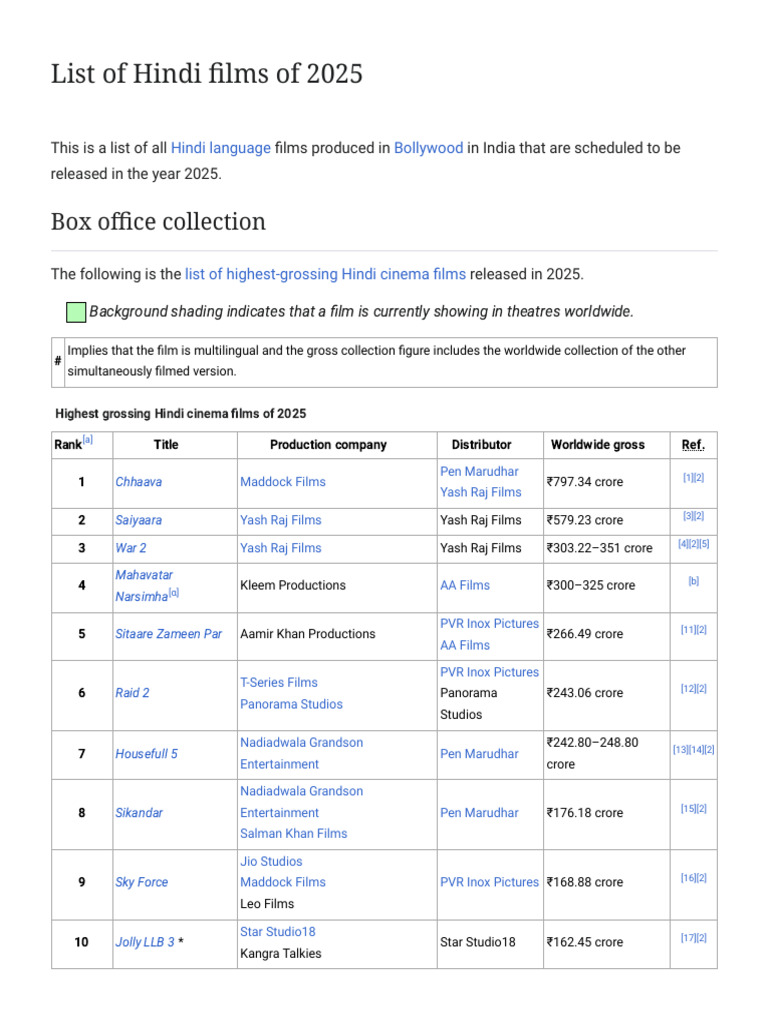Open the Star Studio18 production link
768x1024 pixels.
(x=278, y=932)
